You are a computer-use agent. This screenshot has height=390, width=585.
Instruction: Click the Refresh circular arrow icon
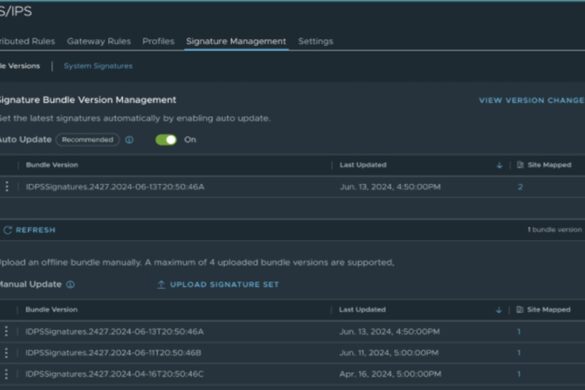coord(7,230)
